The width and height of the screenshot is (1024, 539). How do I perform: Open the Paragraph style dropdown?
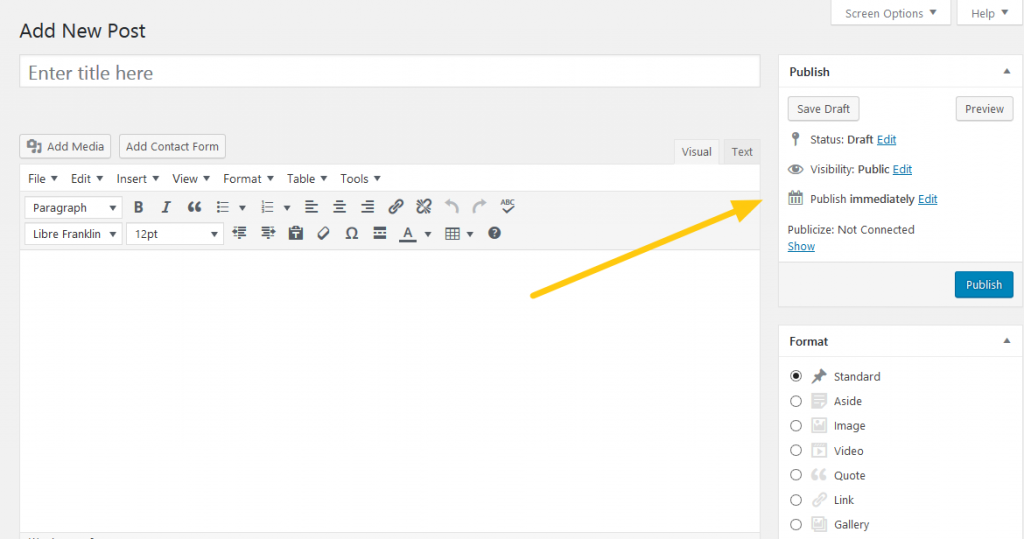tap(73, 208)
